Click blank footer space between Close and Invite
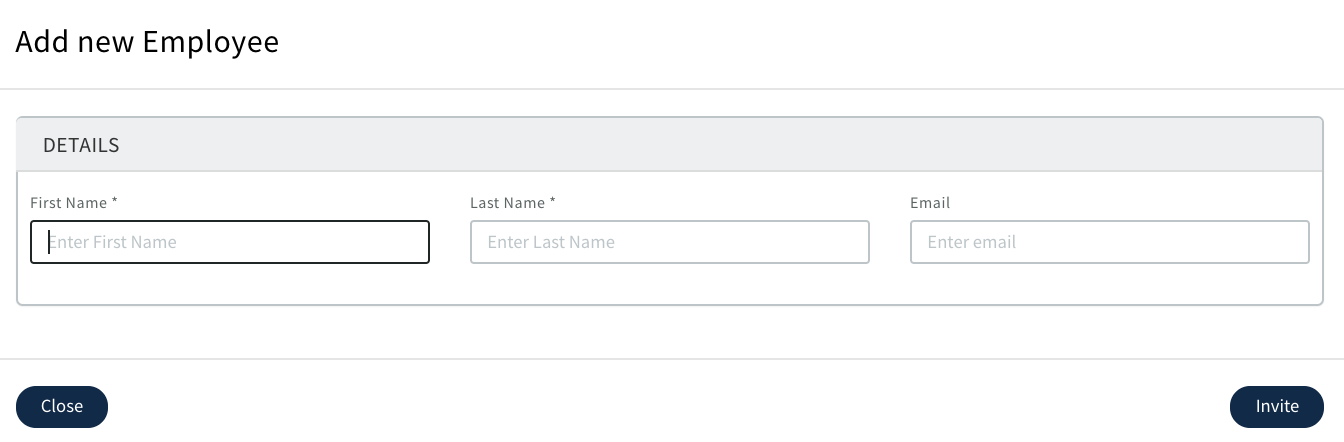 click(x=670, y=406)
